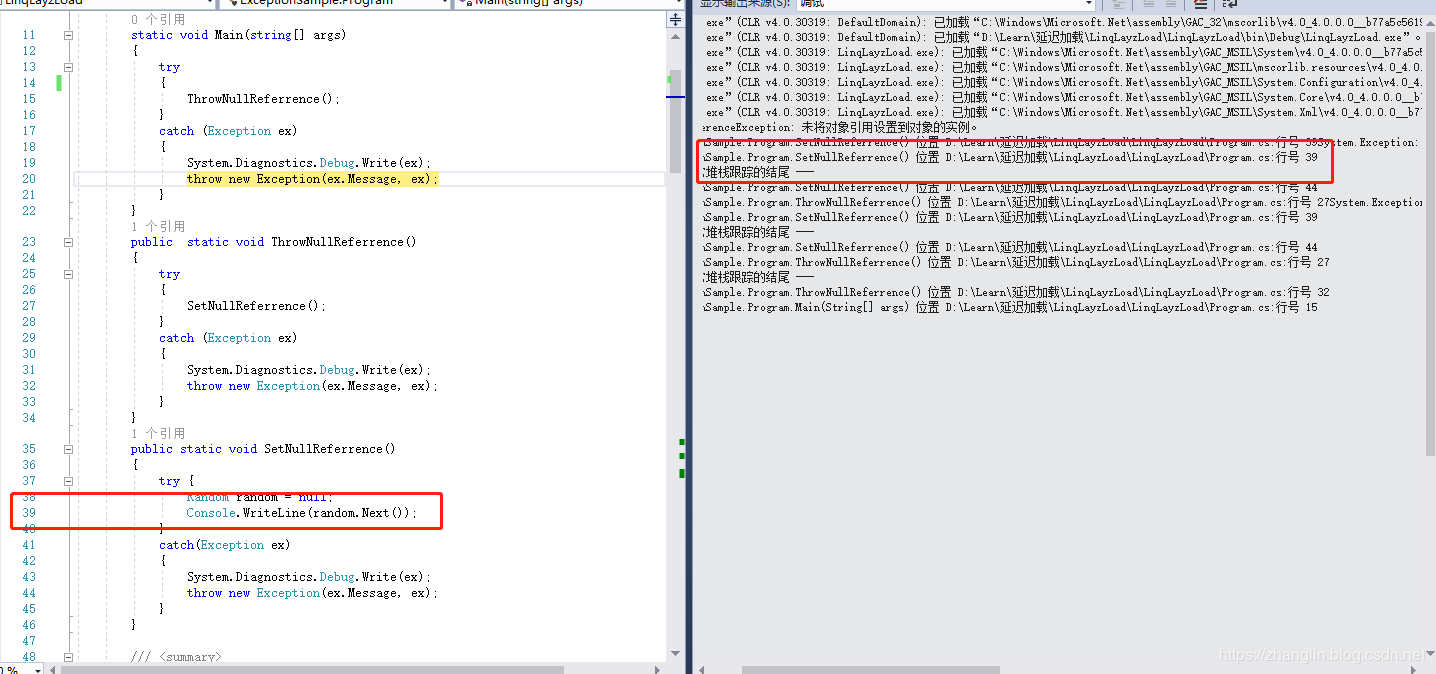Viewport: 1436px width, 674px height.
Task: Click 'System.Diagnostics.Debug.Write(ex);' on line 31
Action: tap(309, 370)
